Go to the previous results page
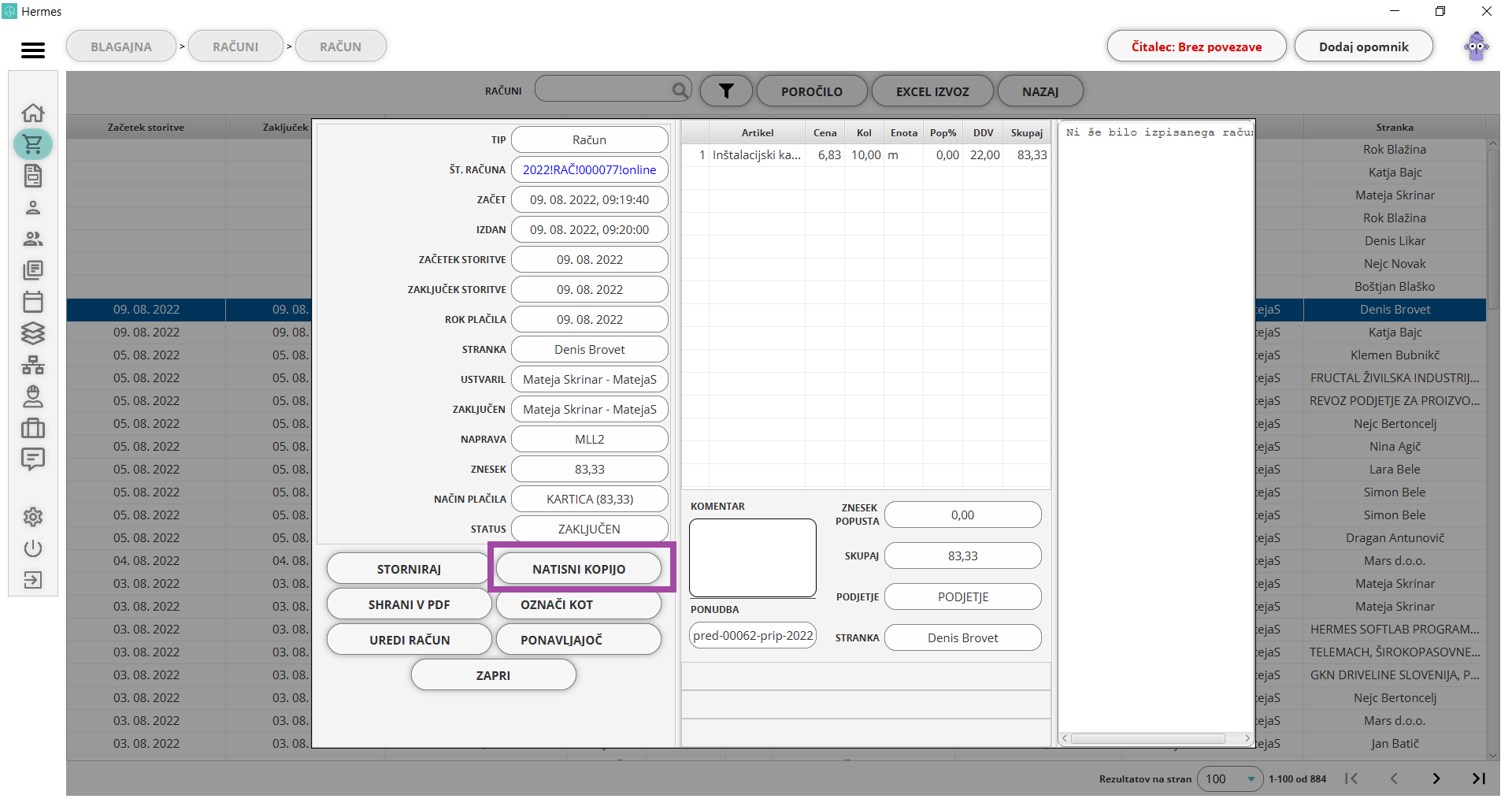 coord(1394,778)
